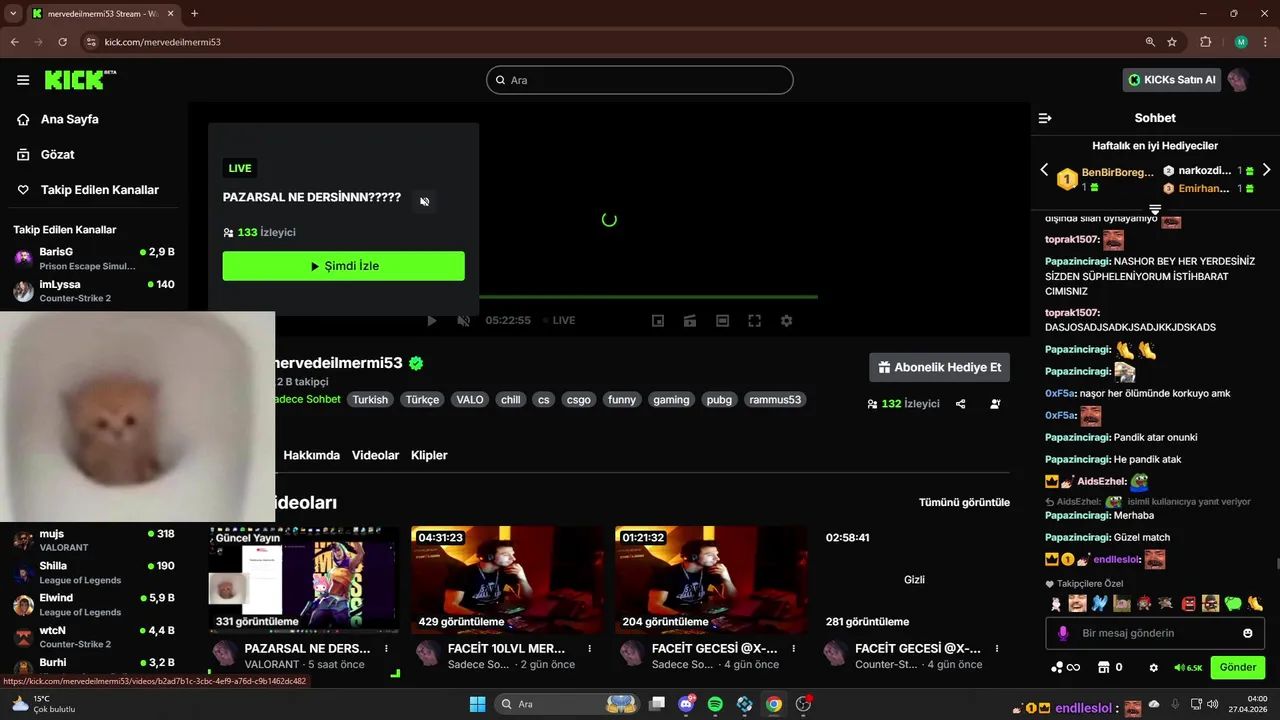This screenshot has height=720, width=1280.
Task: Open BarisG channel in sidebar
Action: coord(94,258)
